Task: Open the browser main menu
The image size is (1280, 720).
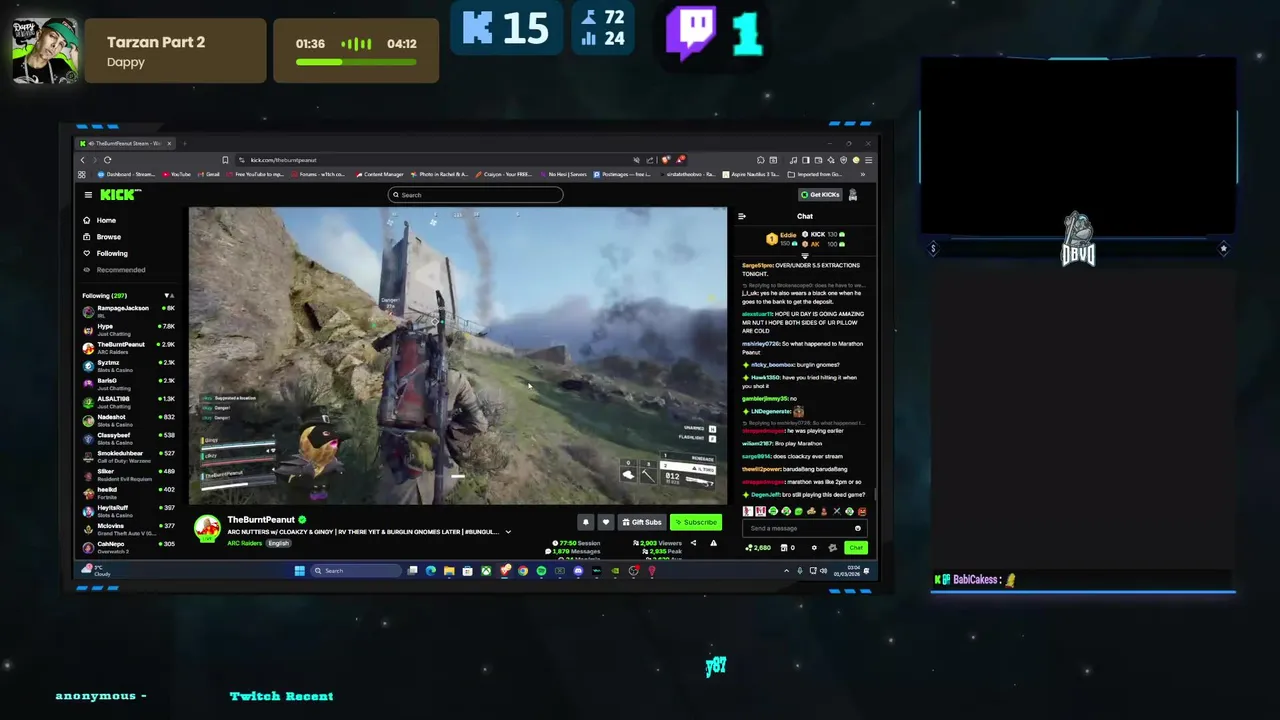Action: click(x=869, y=160)
